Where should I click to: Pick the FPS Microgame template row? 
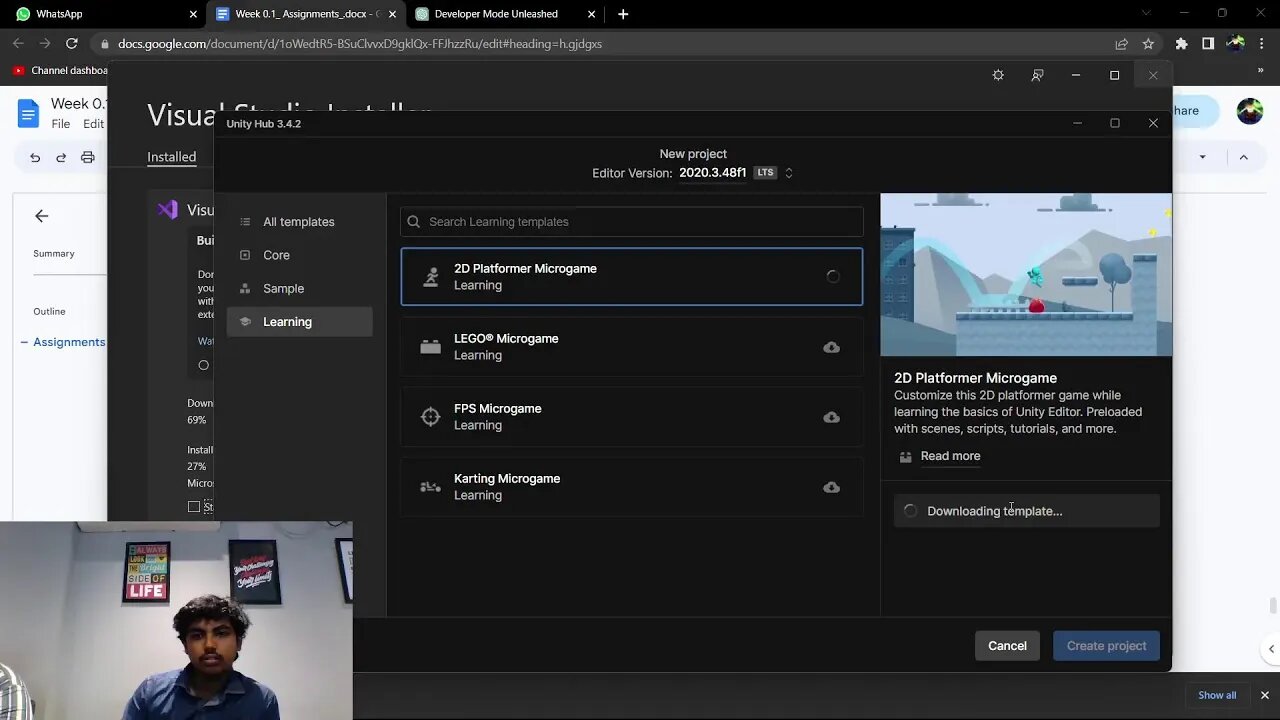point(632,417)
